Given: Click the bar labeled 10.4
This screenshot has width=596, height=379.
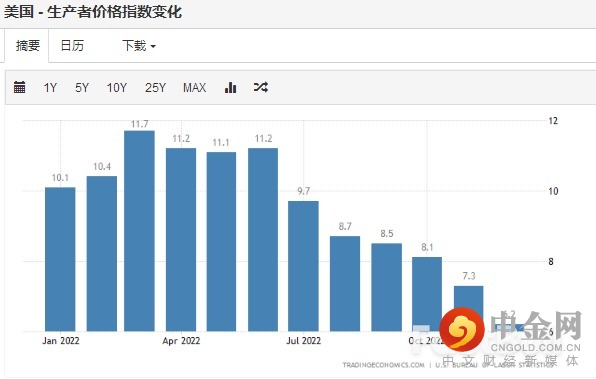Looking at the screenshot, I should click(102, 254).
